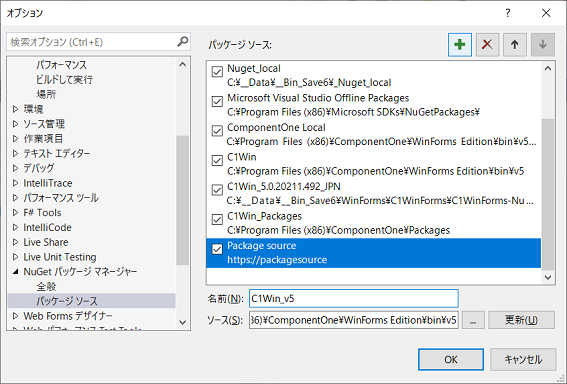Select the 場所 tree item
This screenshot has height=384, width=567.
pyautogui.click(x=46, y=94)
